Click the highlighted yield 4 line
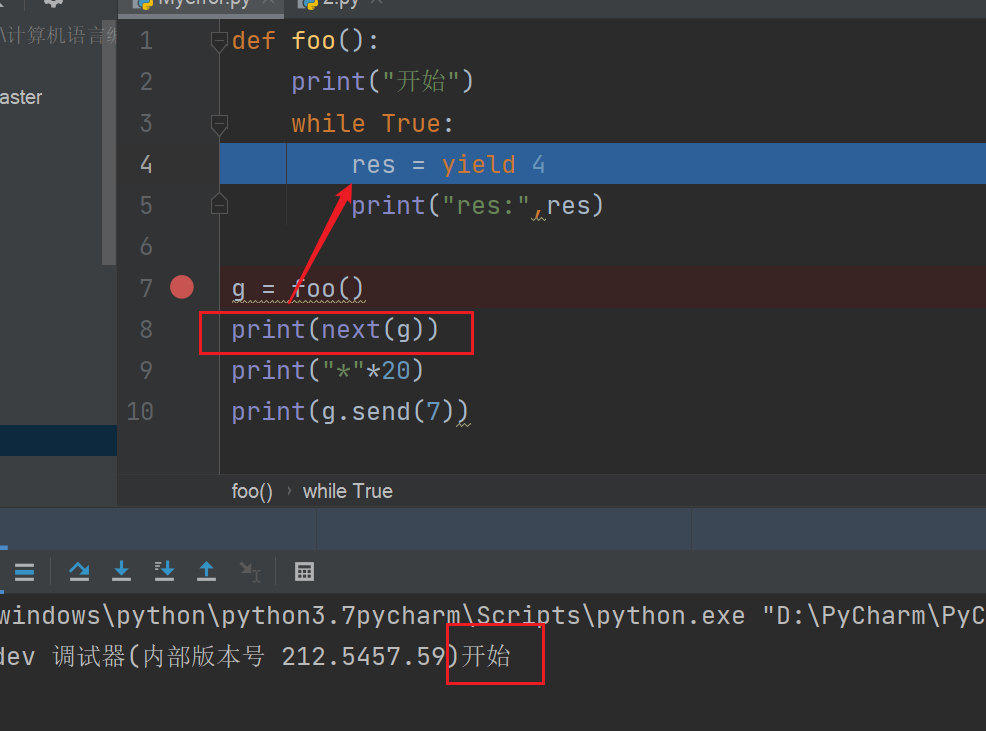The height and width of the screenshot is (731, 986). [x=600, y=164]
